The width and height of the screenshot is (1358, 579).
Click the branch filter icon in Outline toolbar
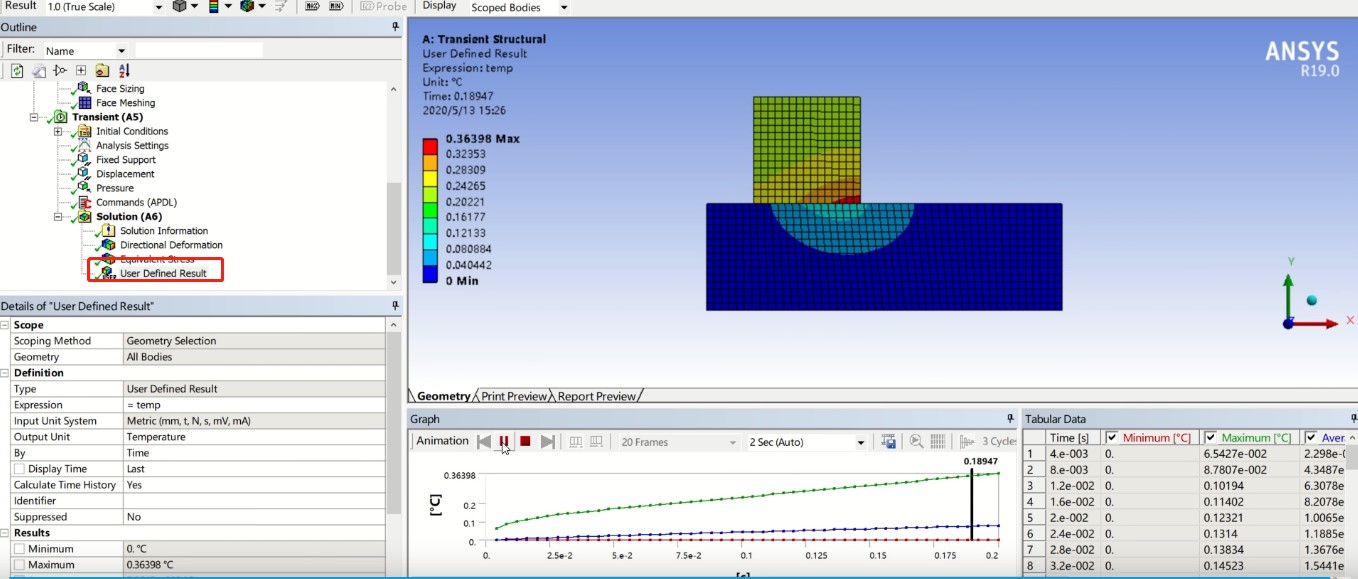tap(60, 70)
